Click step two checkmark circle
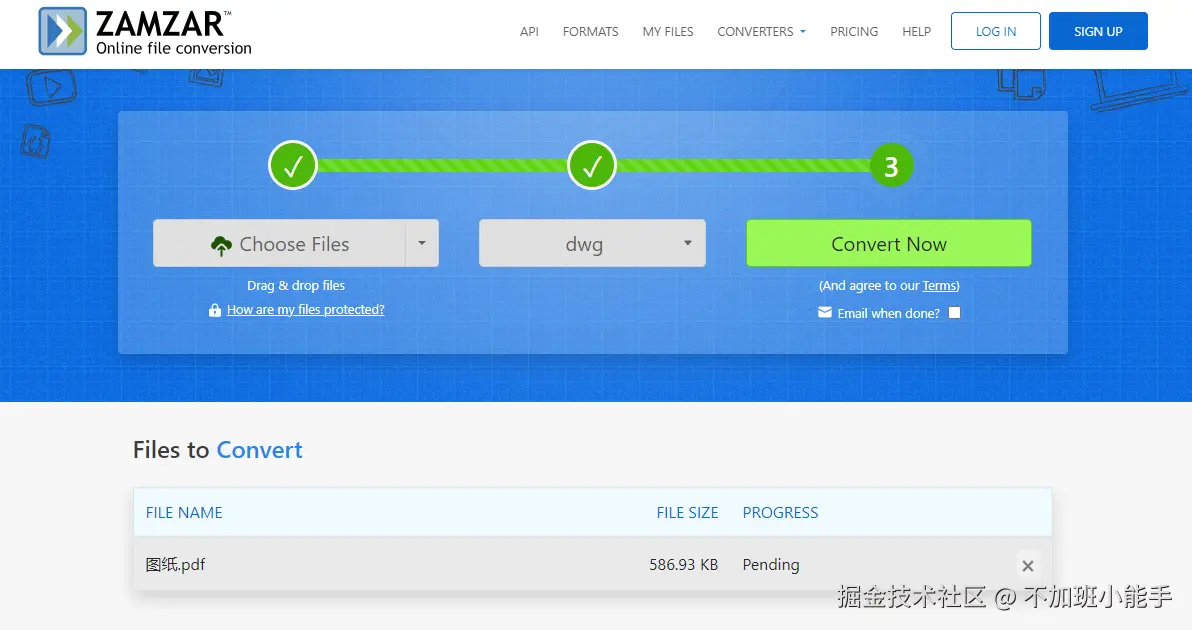Screen dimensions: 1192x630 click(591, 166)
